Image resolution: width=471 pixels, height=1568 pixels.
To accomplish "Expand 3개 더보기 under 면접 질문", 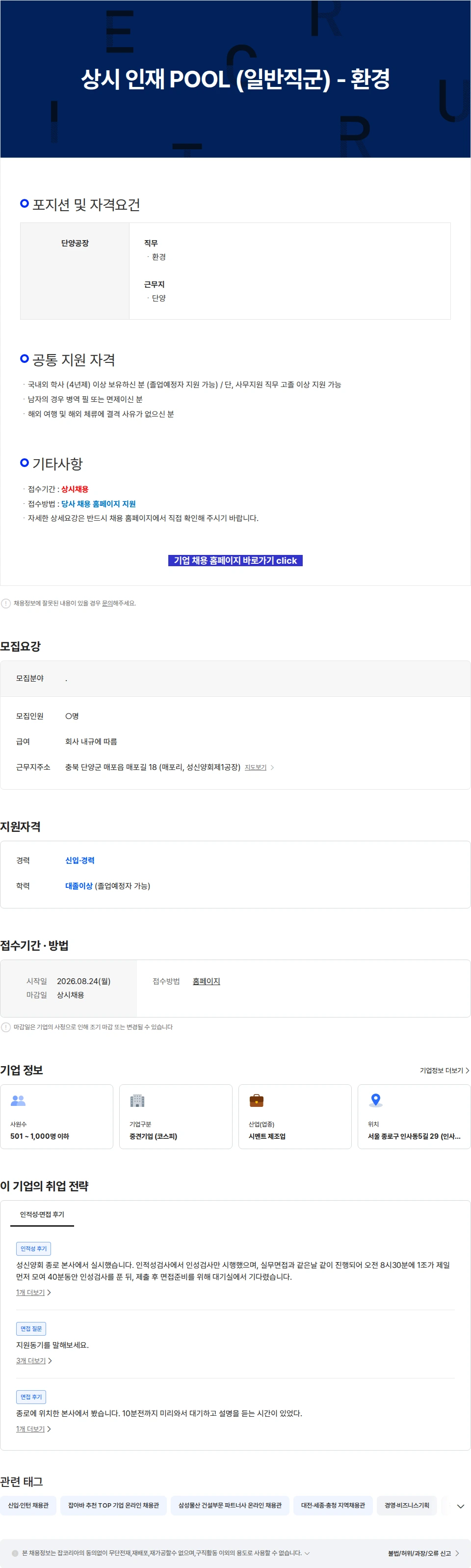I will (34, 1360).
